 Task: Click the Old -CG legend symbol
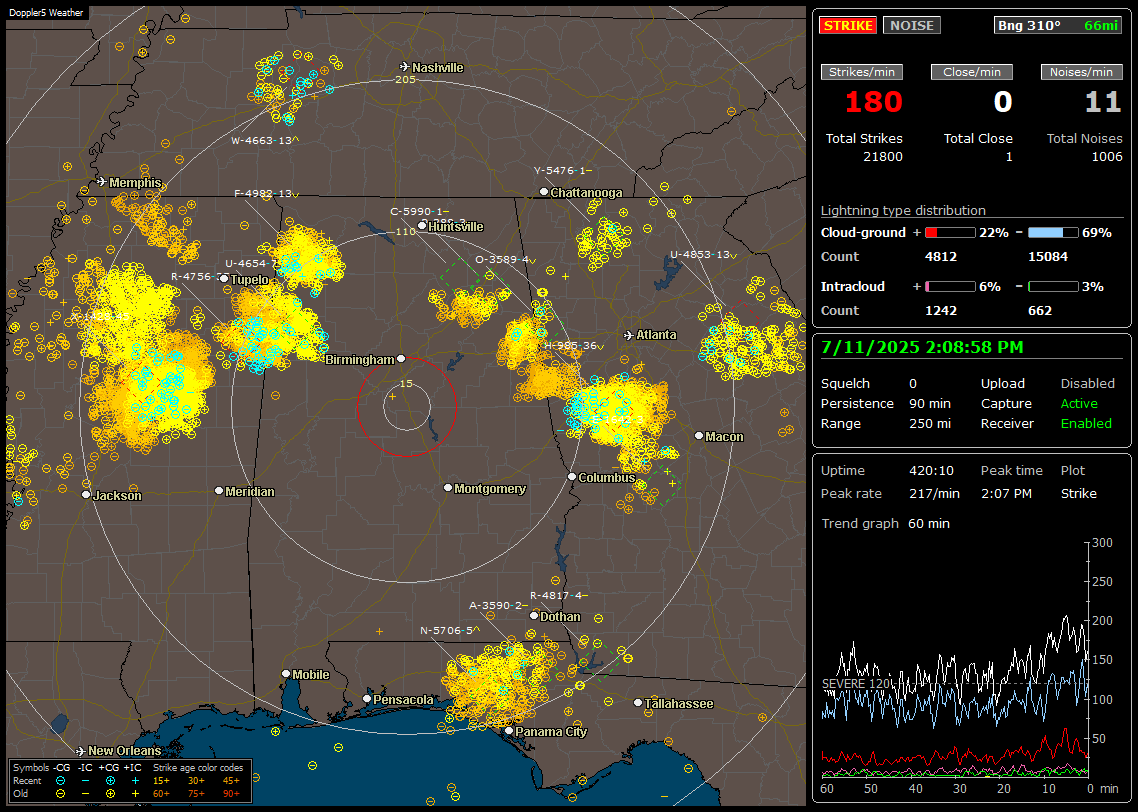(60, 793)
